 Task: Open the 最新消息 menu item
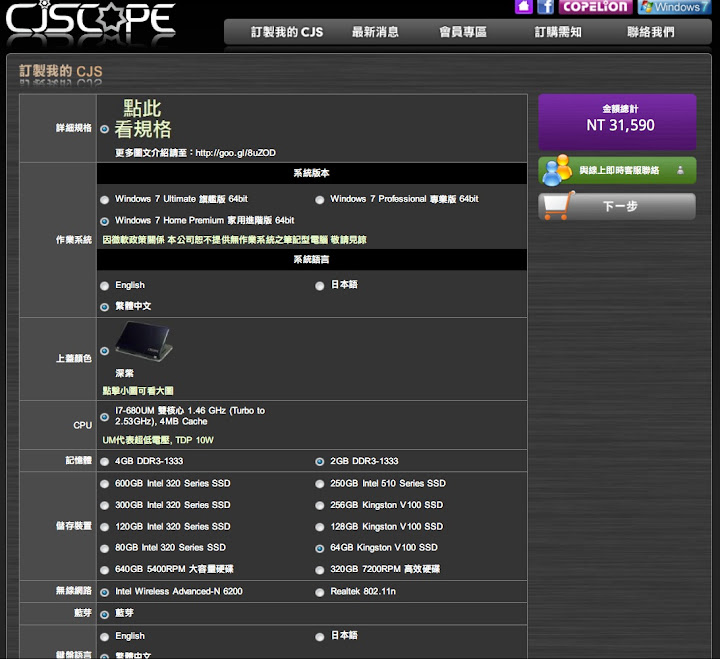click(375, 32)
